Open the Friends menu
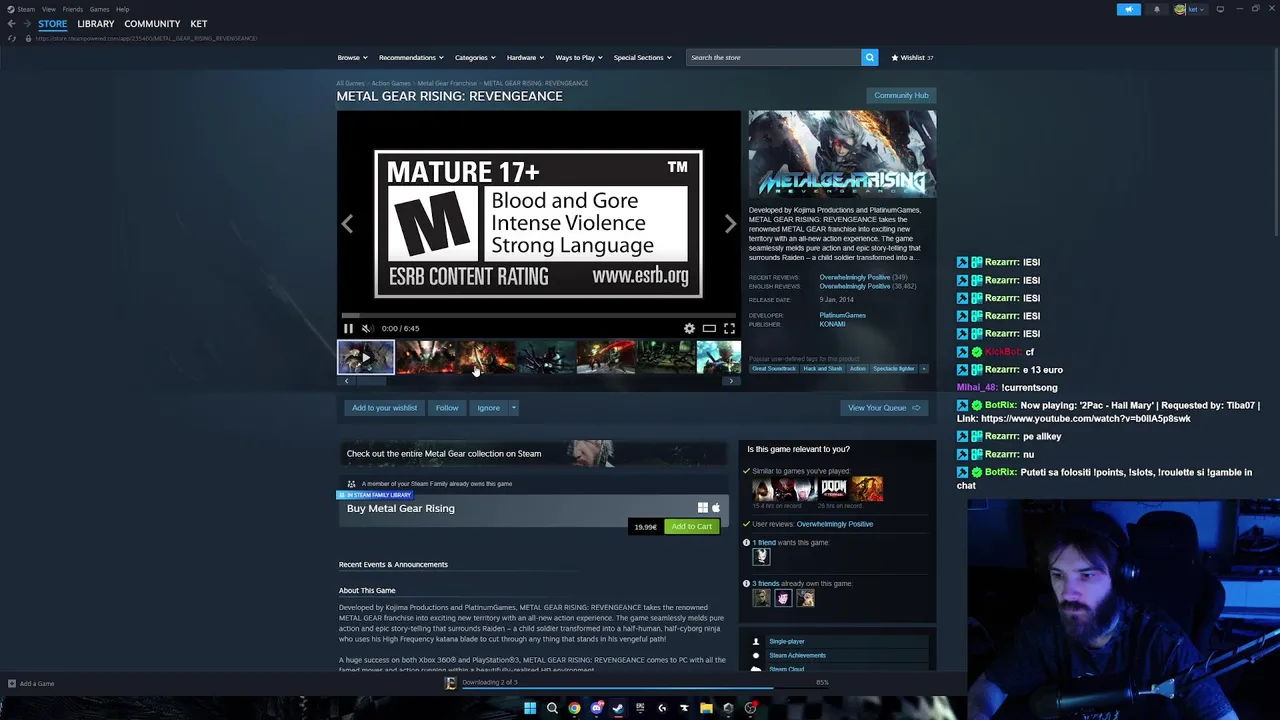The height and width of the screenshot is (720, 1280). click(72, 9)
